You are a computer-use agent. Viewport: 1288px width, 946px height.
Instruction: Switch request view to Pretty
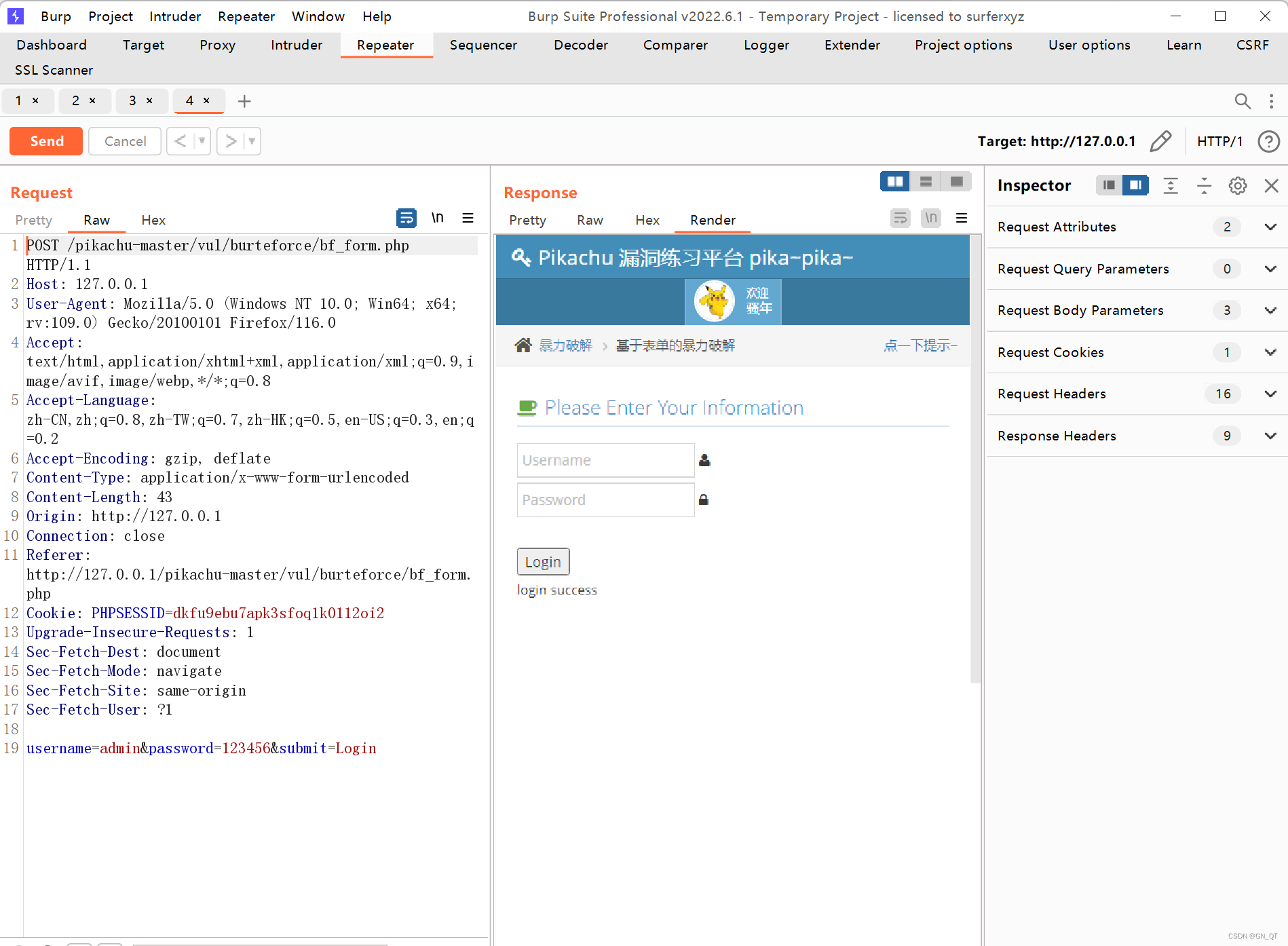click(34, 220)
